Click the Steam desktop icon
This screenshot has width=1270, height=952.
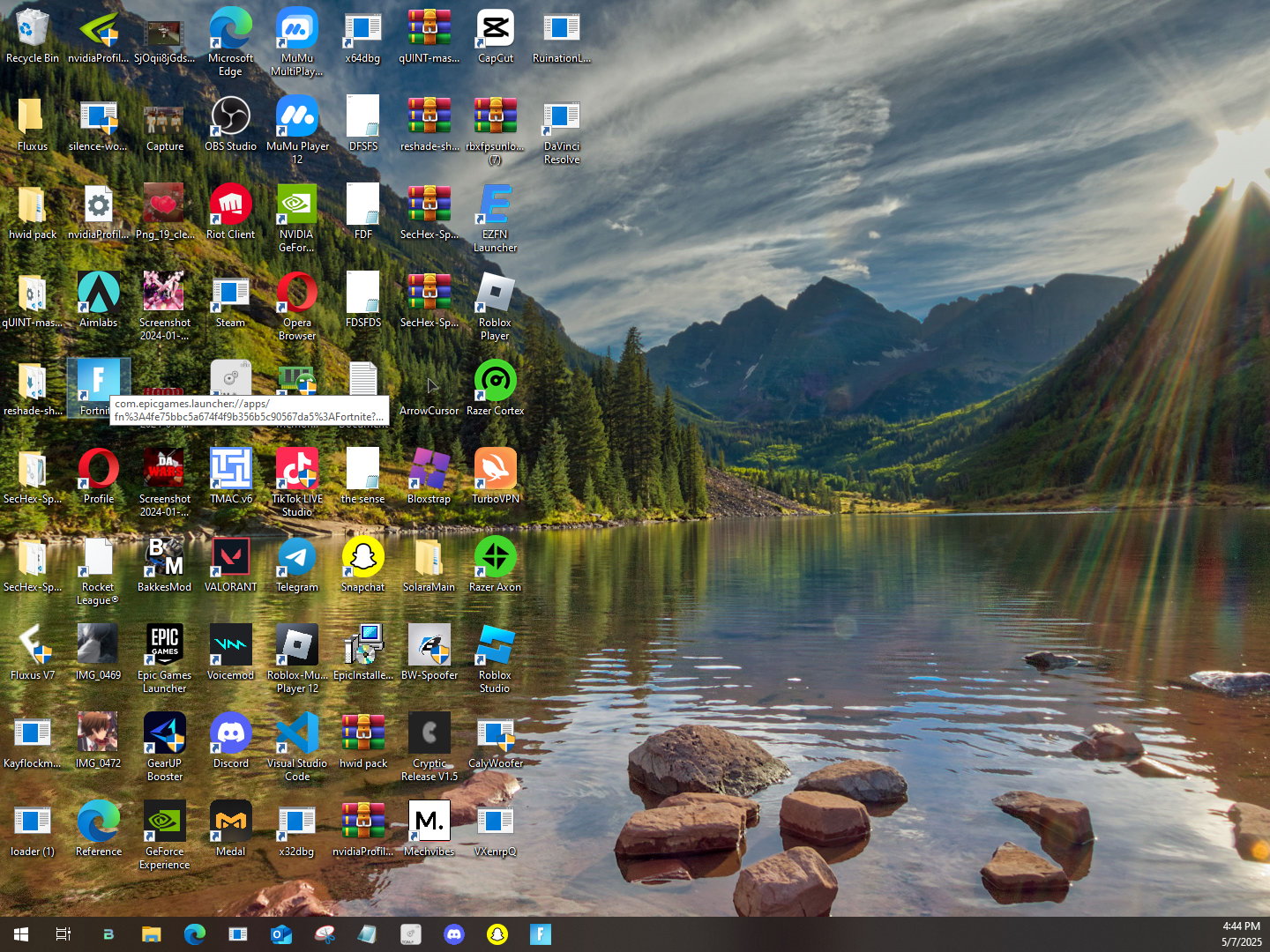click(230, 300)
